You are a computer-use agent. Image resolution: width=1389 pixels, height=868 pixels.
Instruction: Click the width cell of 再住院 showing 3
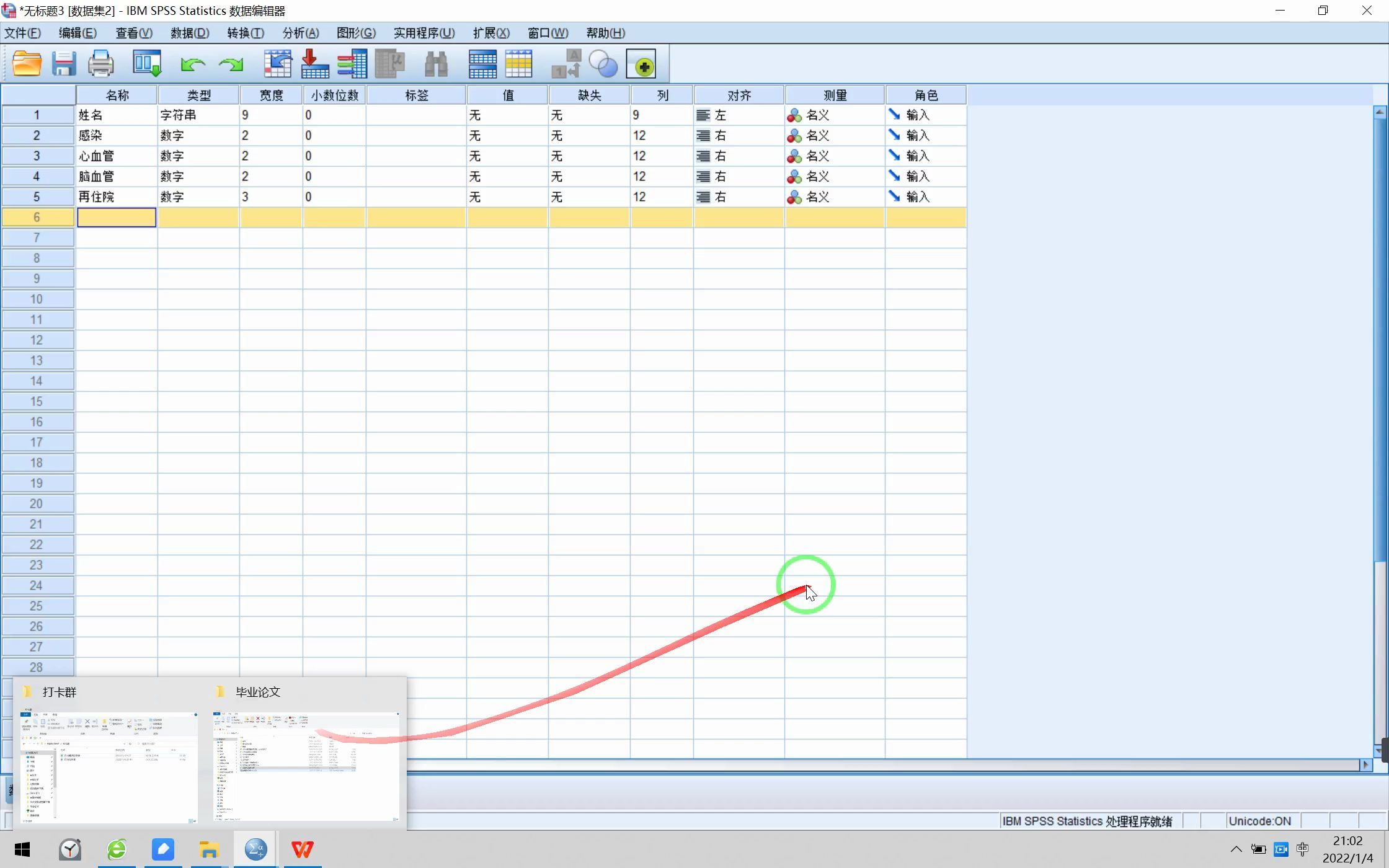[271, 197]
